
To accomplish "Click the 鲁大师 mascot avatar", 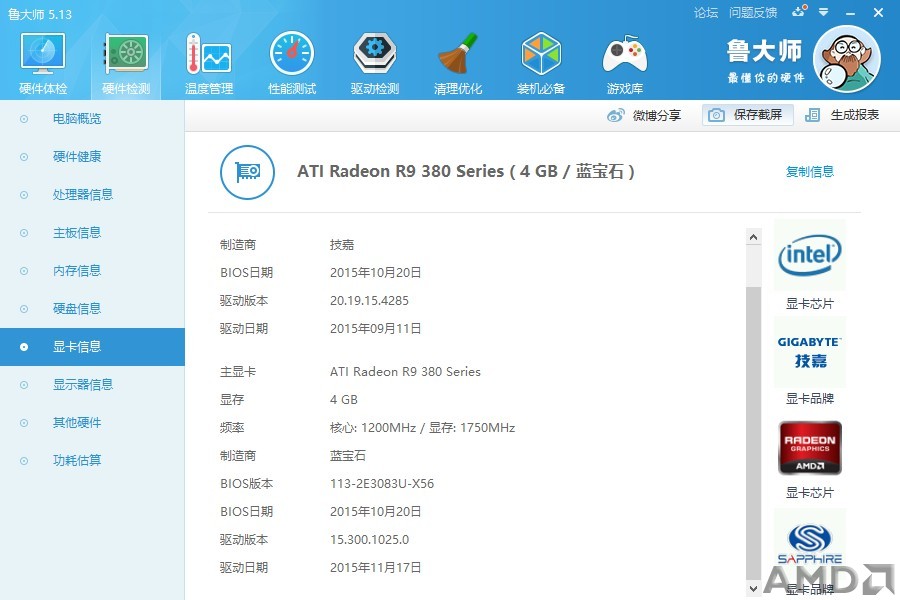I will (847, 59).
